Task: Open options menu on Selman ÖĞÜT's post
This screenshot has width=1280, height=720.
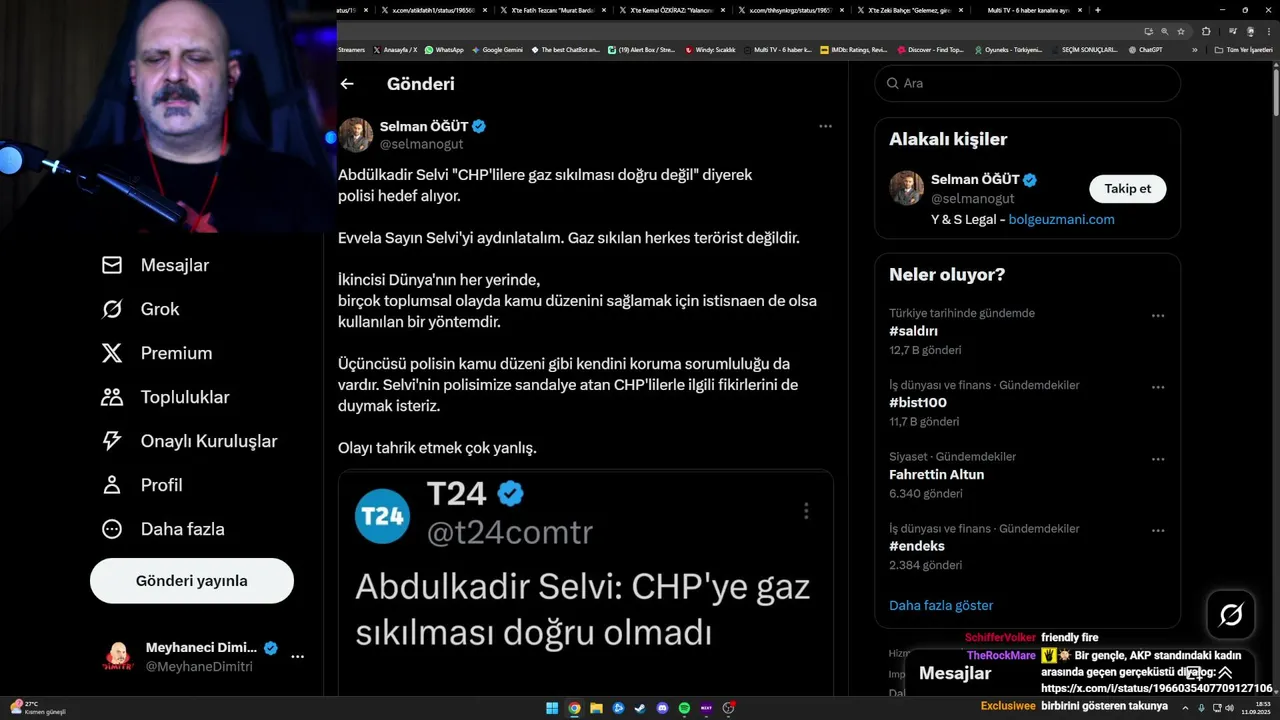Action: 825,126
